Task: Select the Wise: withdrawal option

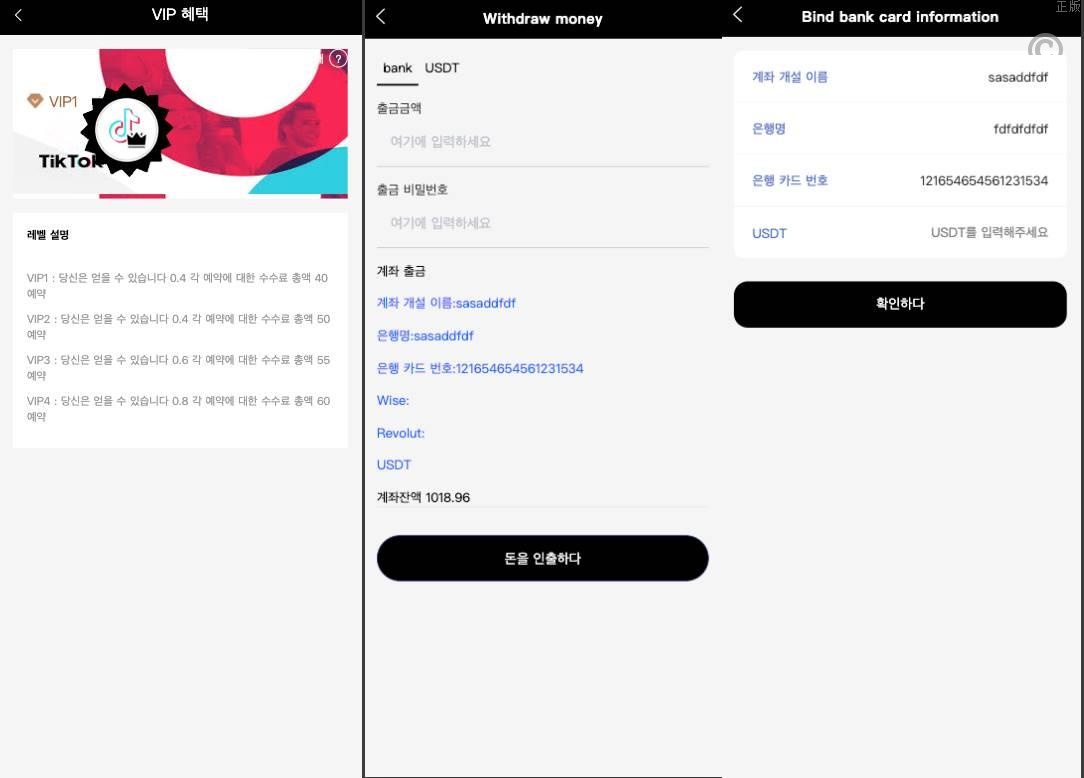Action: pyautogui.click(x=393, y=400)
